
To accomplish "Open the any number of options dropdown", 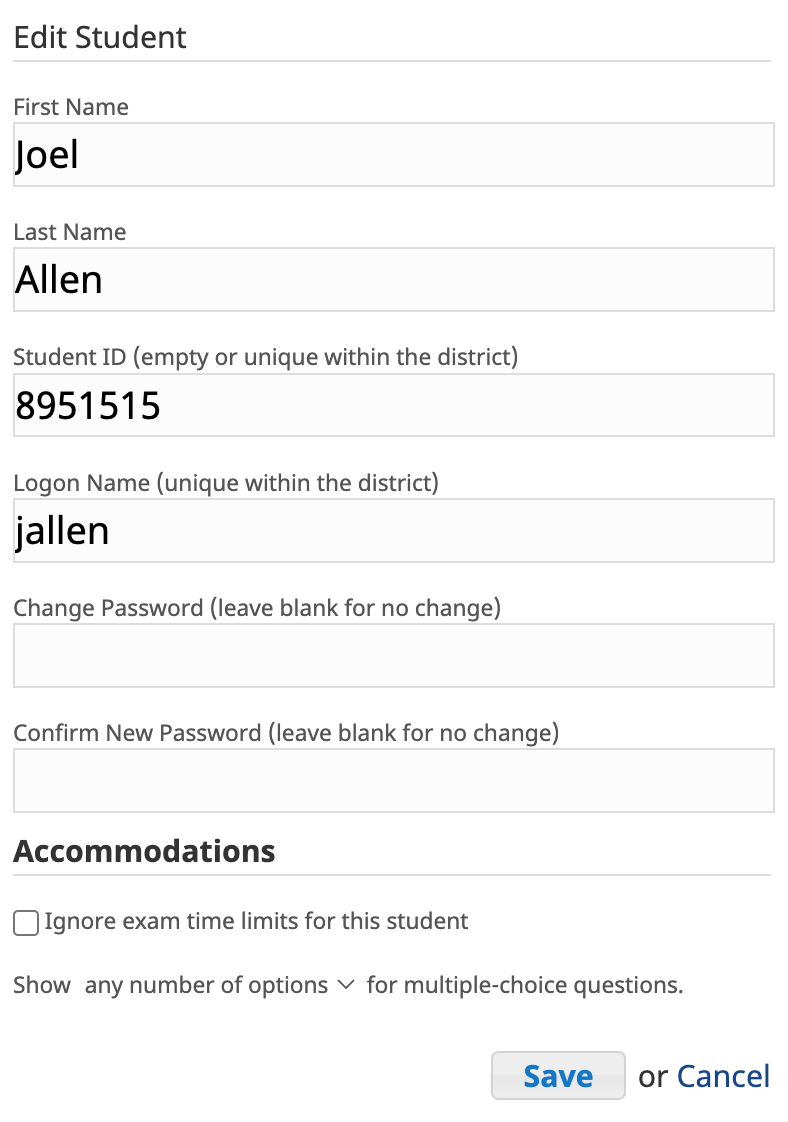I will [219, 985].
